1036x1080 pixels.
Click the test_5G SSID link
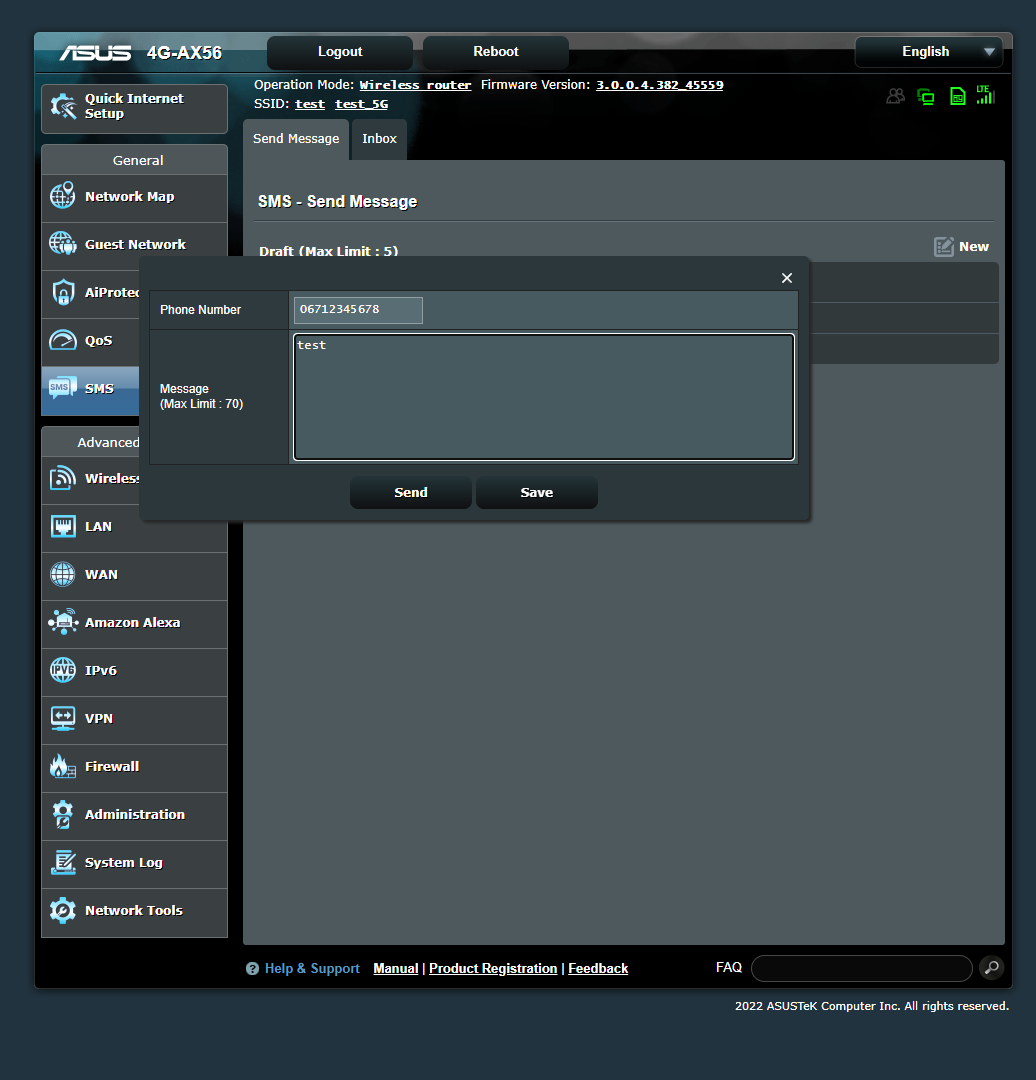click(x=362, y=104)
